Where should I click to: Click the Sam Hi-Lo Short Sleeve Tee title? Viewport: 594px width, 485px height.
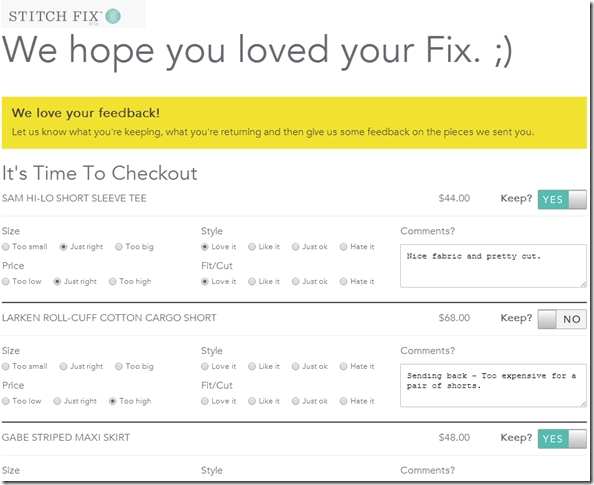point(74,198)
